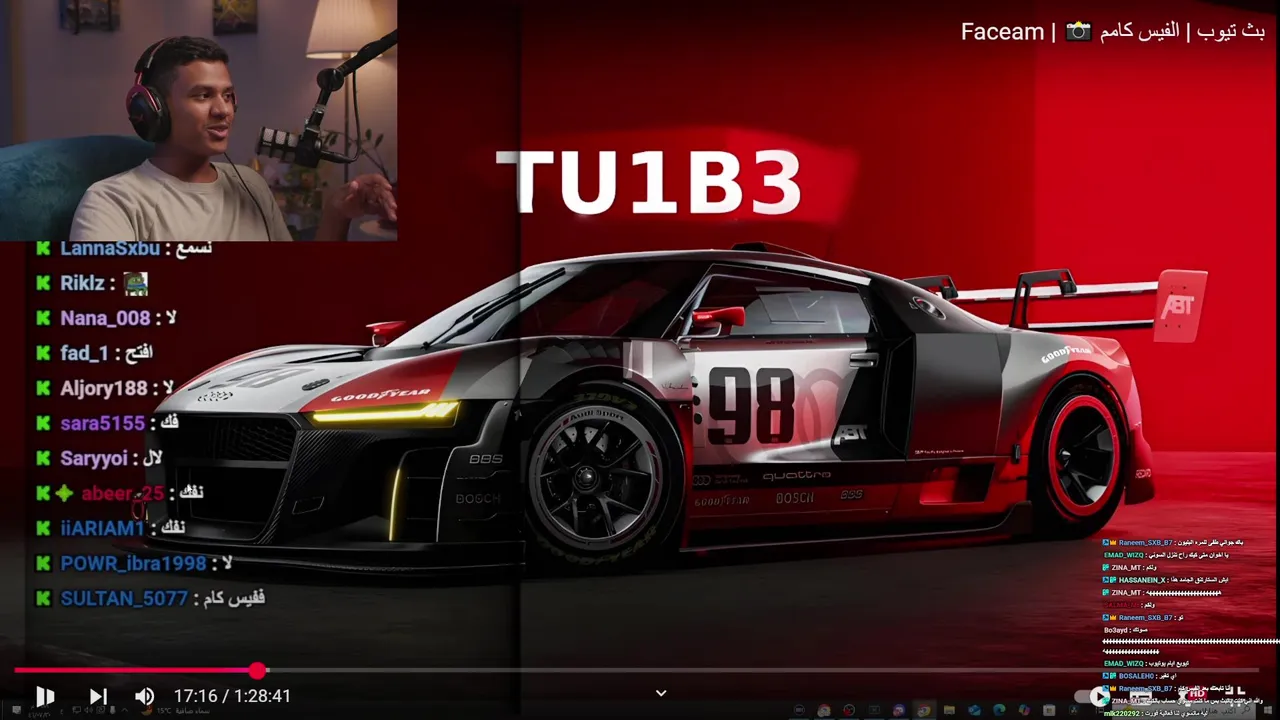
Task: Click chat user Aljory188
Action: 104,388
